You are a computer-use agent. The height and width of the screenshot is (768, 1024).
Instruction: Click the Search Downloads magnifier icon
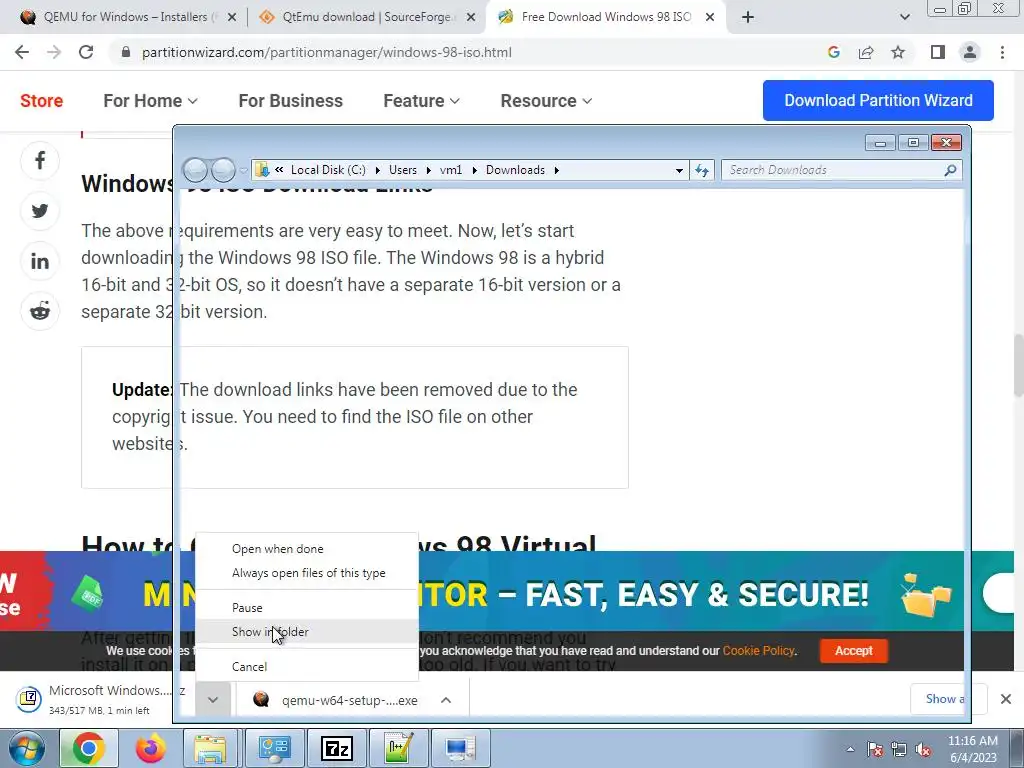pyautogui.click(x=950, y=170)
